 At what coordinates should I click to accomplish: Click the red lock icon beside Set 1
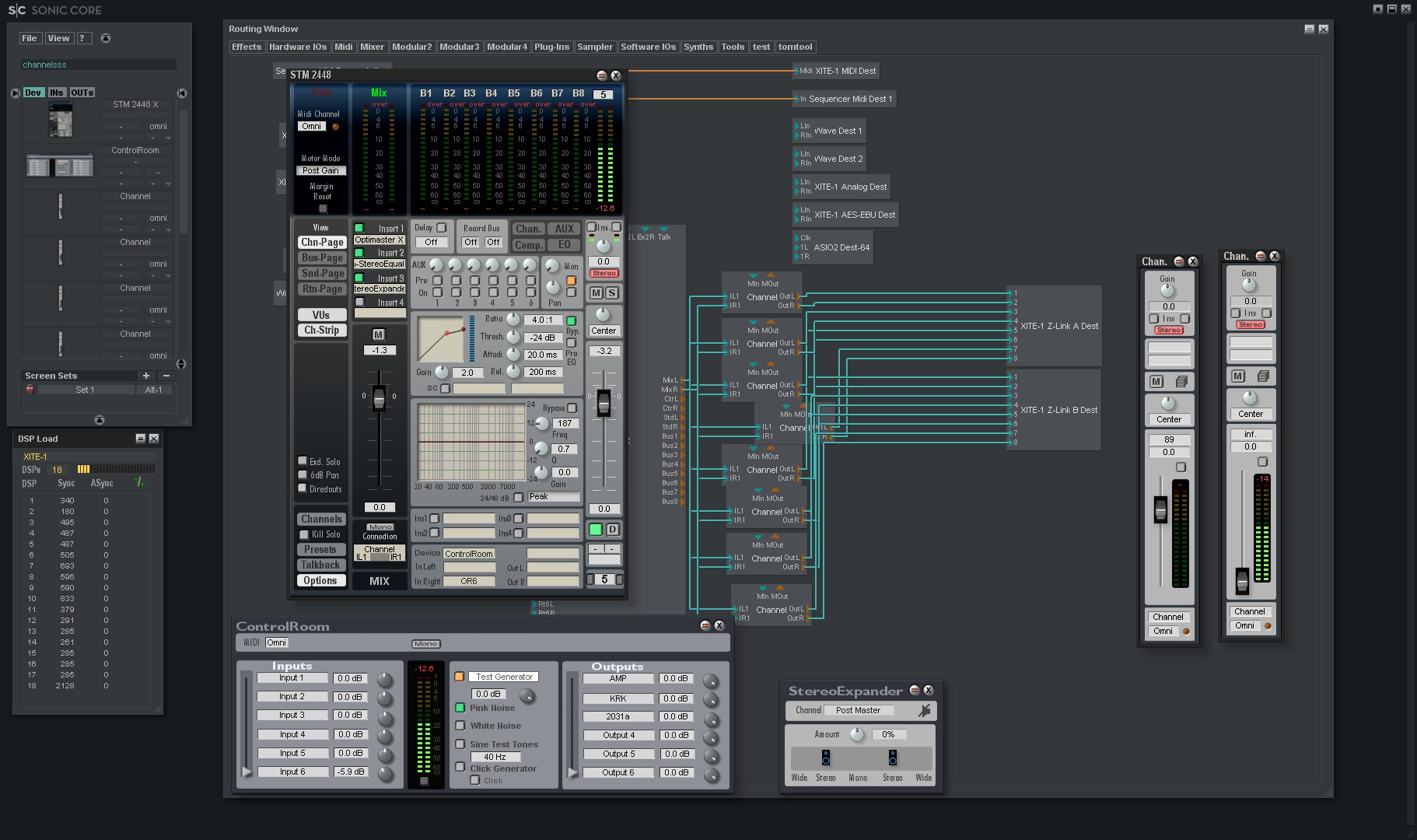(x=30, y=389)
